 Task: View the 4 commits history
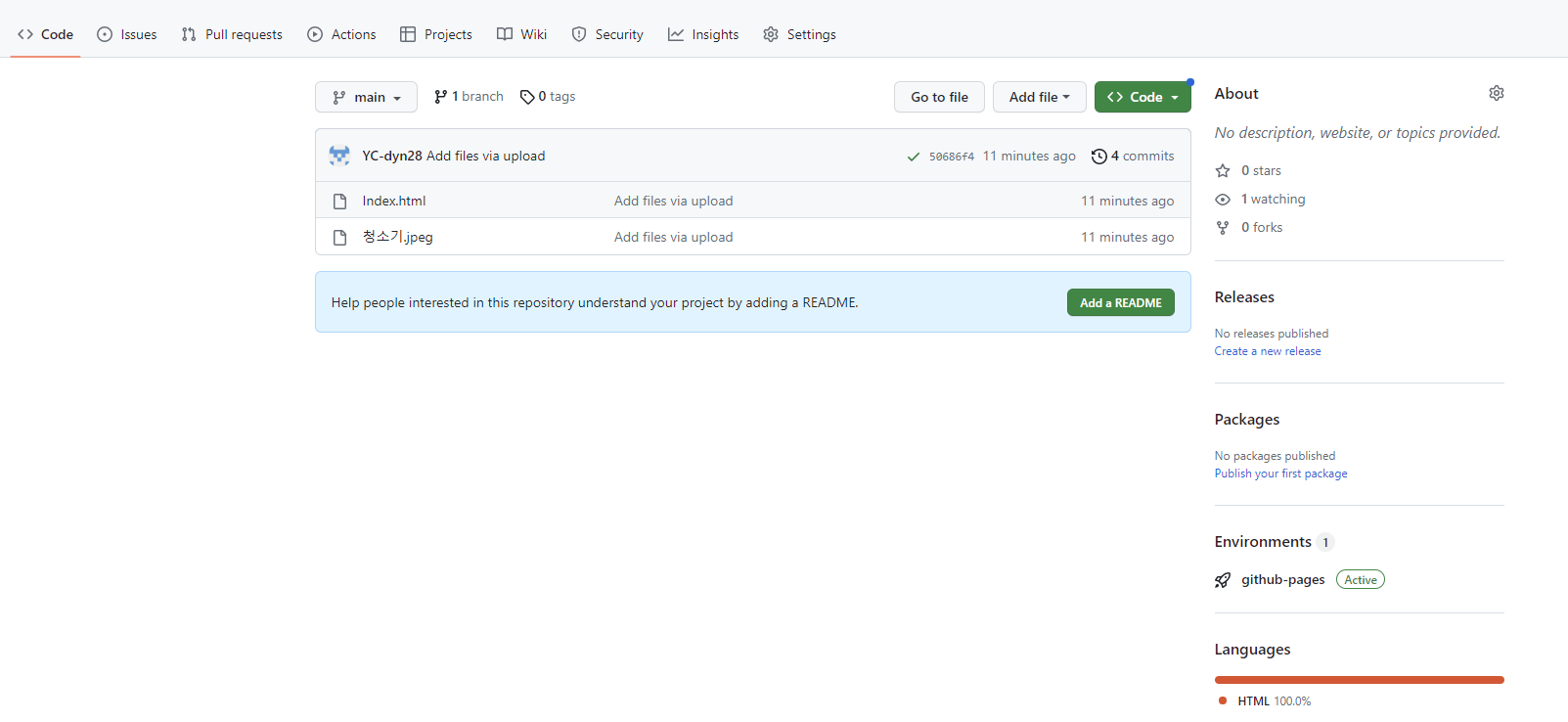click(x=1133, y=156)
